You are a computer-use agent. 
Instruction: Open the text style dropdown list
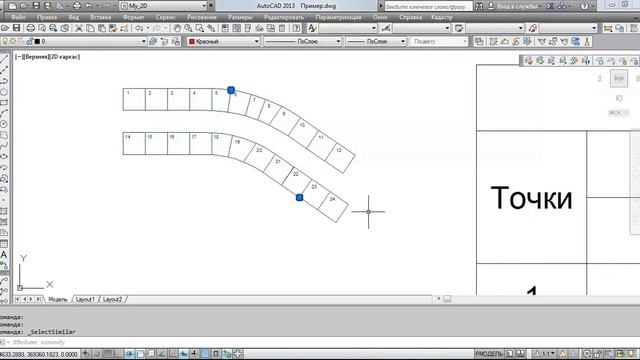pos(348,28)
